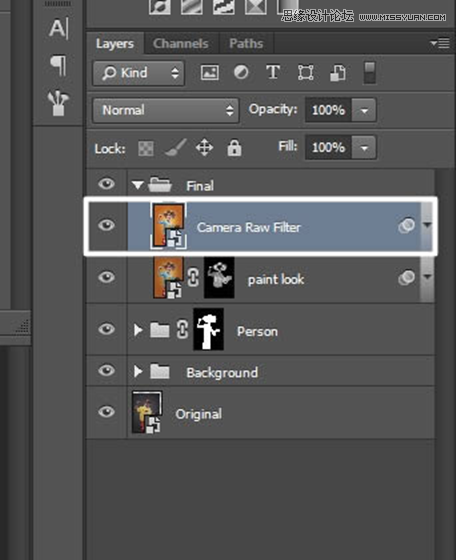Open the Kind filter dropdown

[x=139, y=73]
